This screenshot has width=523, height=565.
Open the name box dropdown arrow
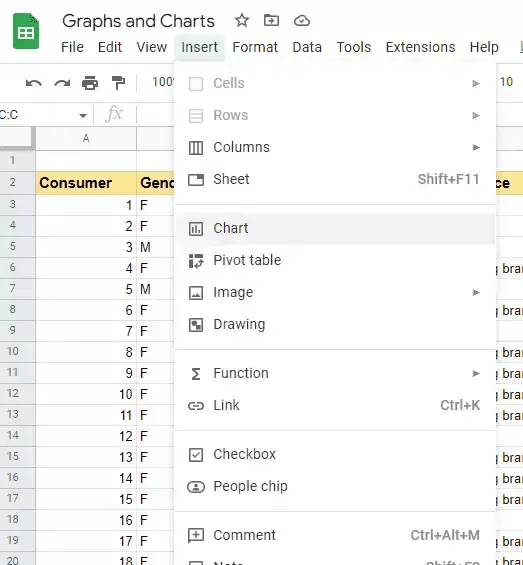coord(83,116)
